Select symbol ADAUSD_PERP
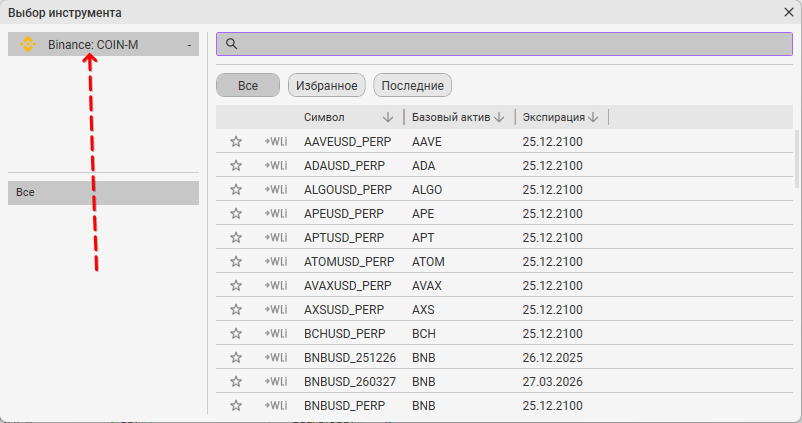 click(344, 166)
